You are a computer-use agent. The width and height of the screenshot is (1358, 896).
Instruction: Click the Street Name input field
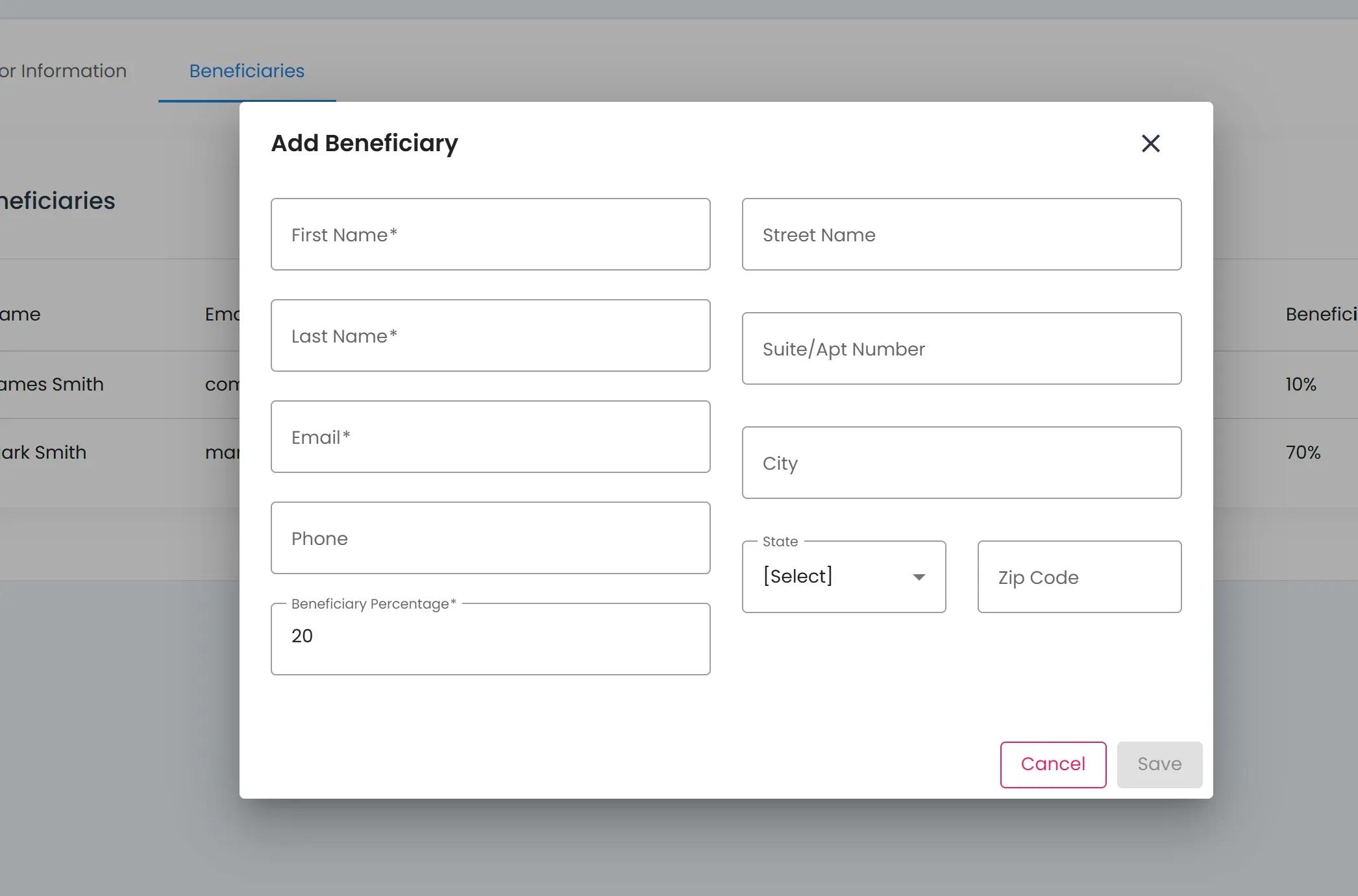[961, 234]
